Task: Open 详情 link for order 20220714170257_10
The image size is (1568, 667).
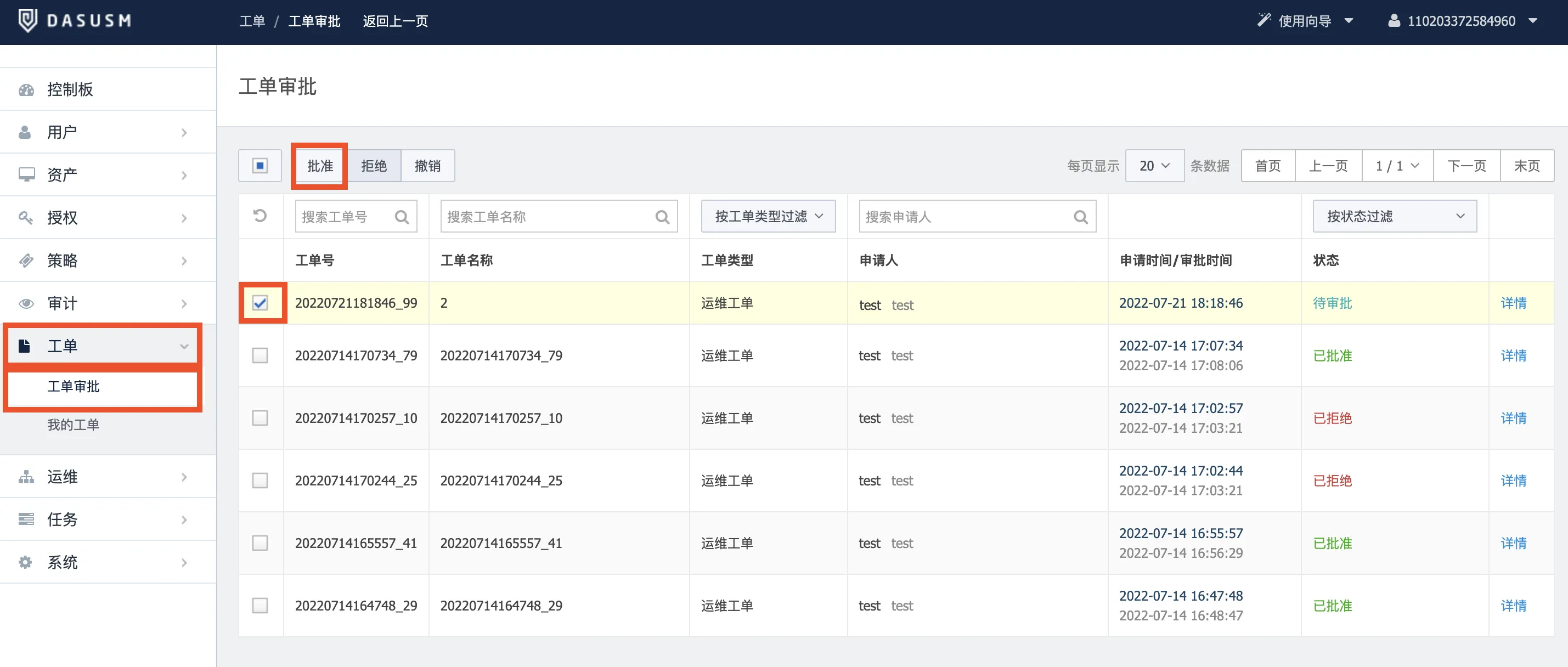Action: coord(1513,418)
